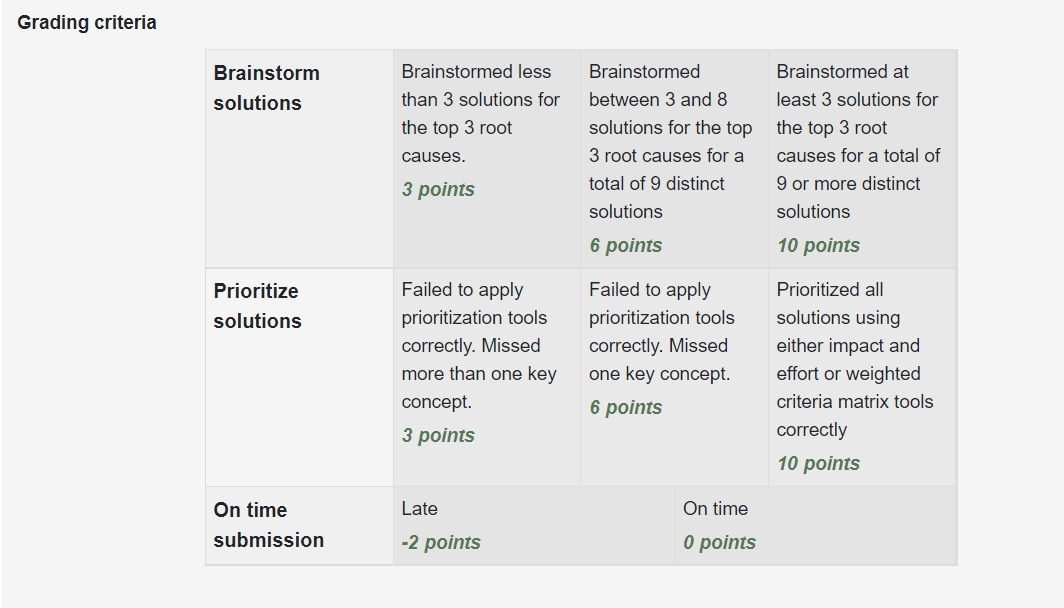Image resolution: width=1064 pixels, height=608 pixels.
Task: Pick the 10 points Brainstorm solutions score
Action: pos(818,246)
